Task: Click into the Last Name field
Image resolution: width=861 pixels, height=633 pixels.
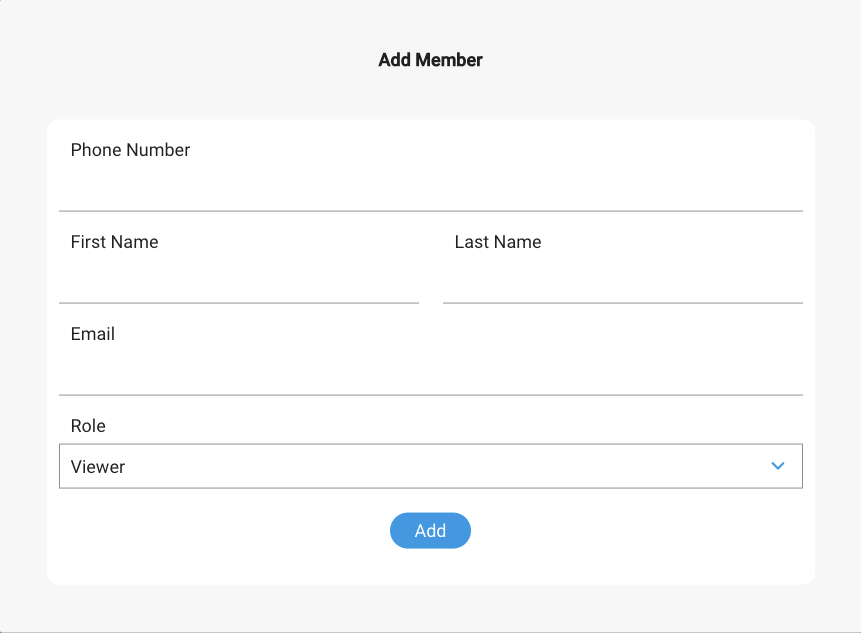Action: (622, 282)
